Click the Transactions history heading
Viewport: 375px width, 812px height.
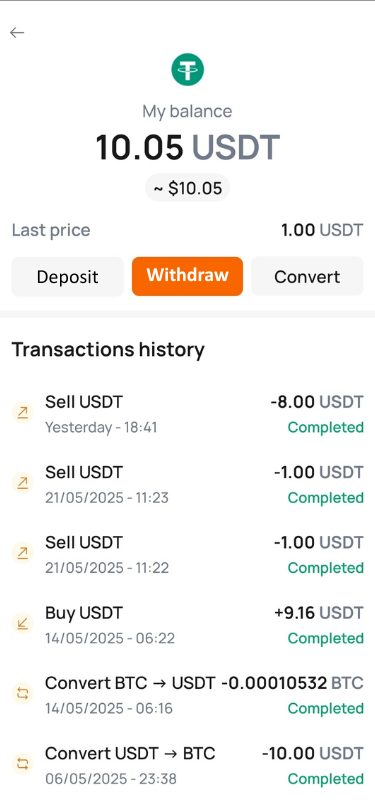click(108, 350)
